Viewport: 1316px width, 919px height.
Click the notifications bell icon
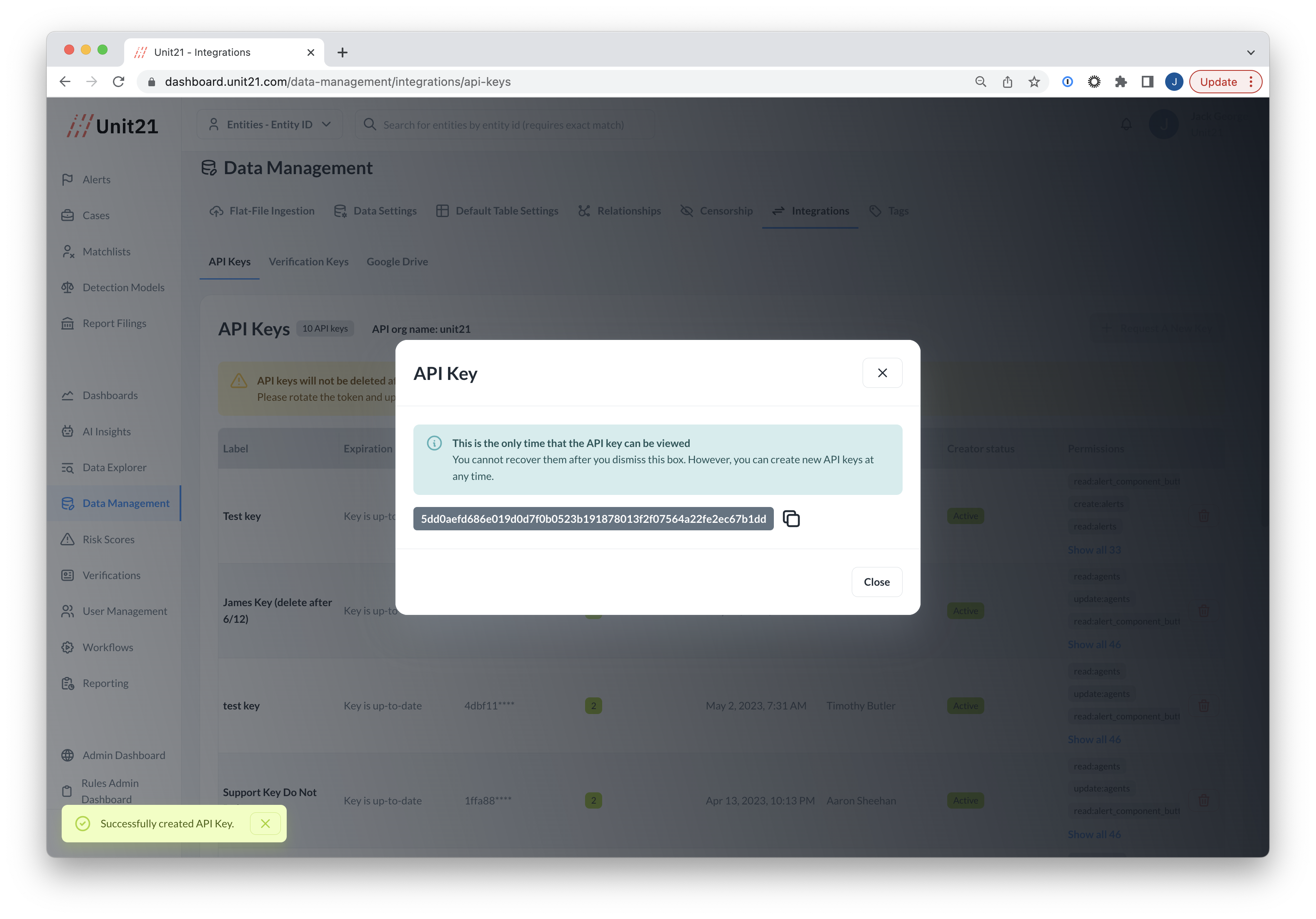[x=1126, y=124]
